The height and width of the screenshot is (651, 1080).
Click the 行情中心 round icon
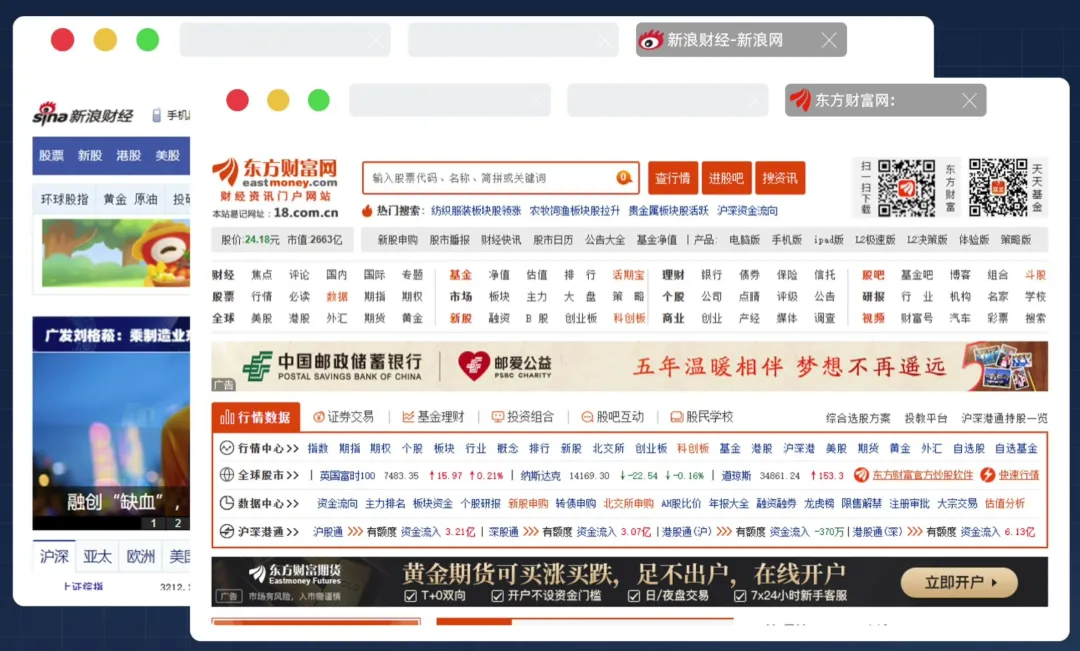(227, 448)
